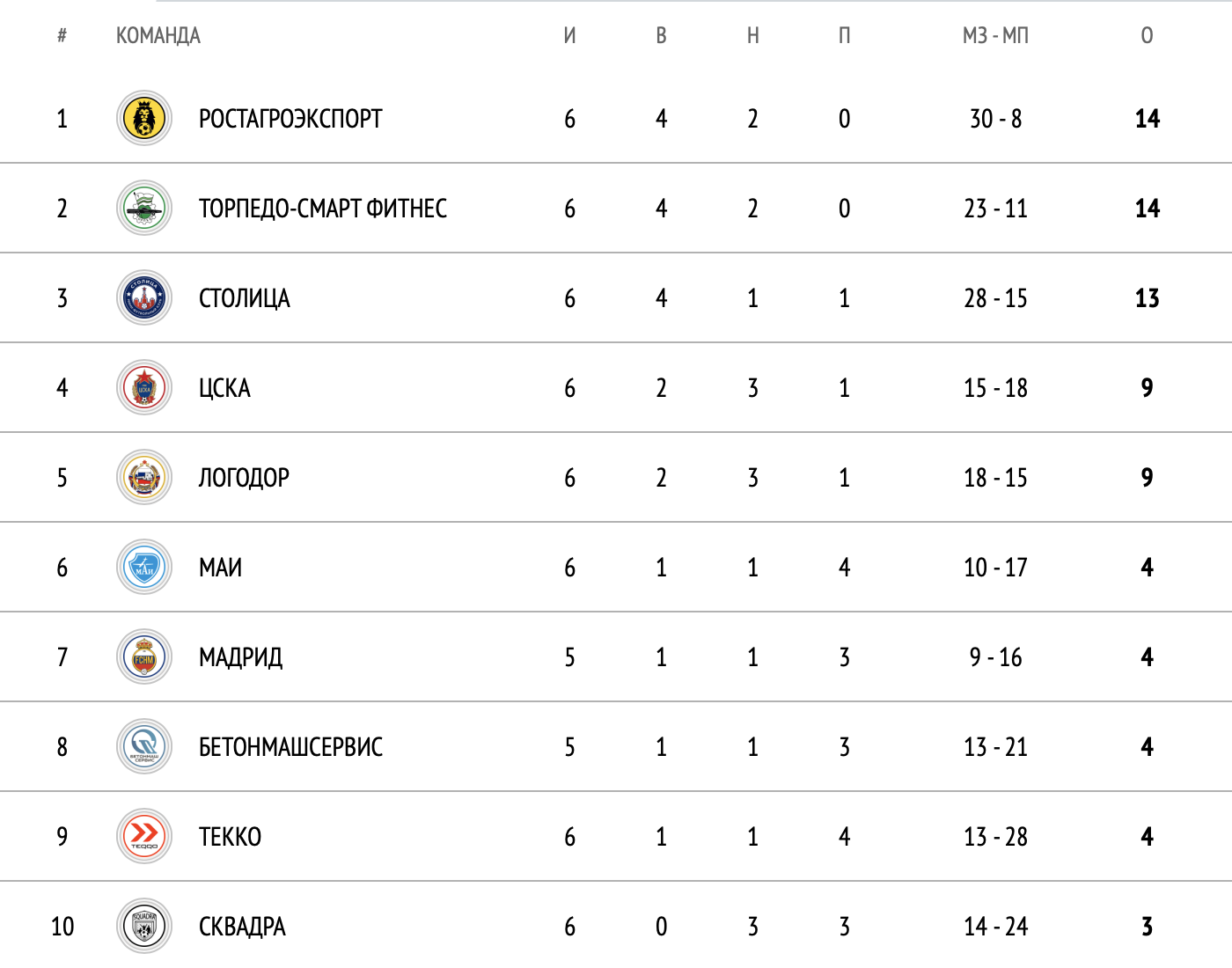Open the БЕТОНМАШСЕРВИС team name link
This screenshot has height=968, width=1232.
pyautogui.click(x=290, y=747)
